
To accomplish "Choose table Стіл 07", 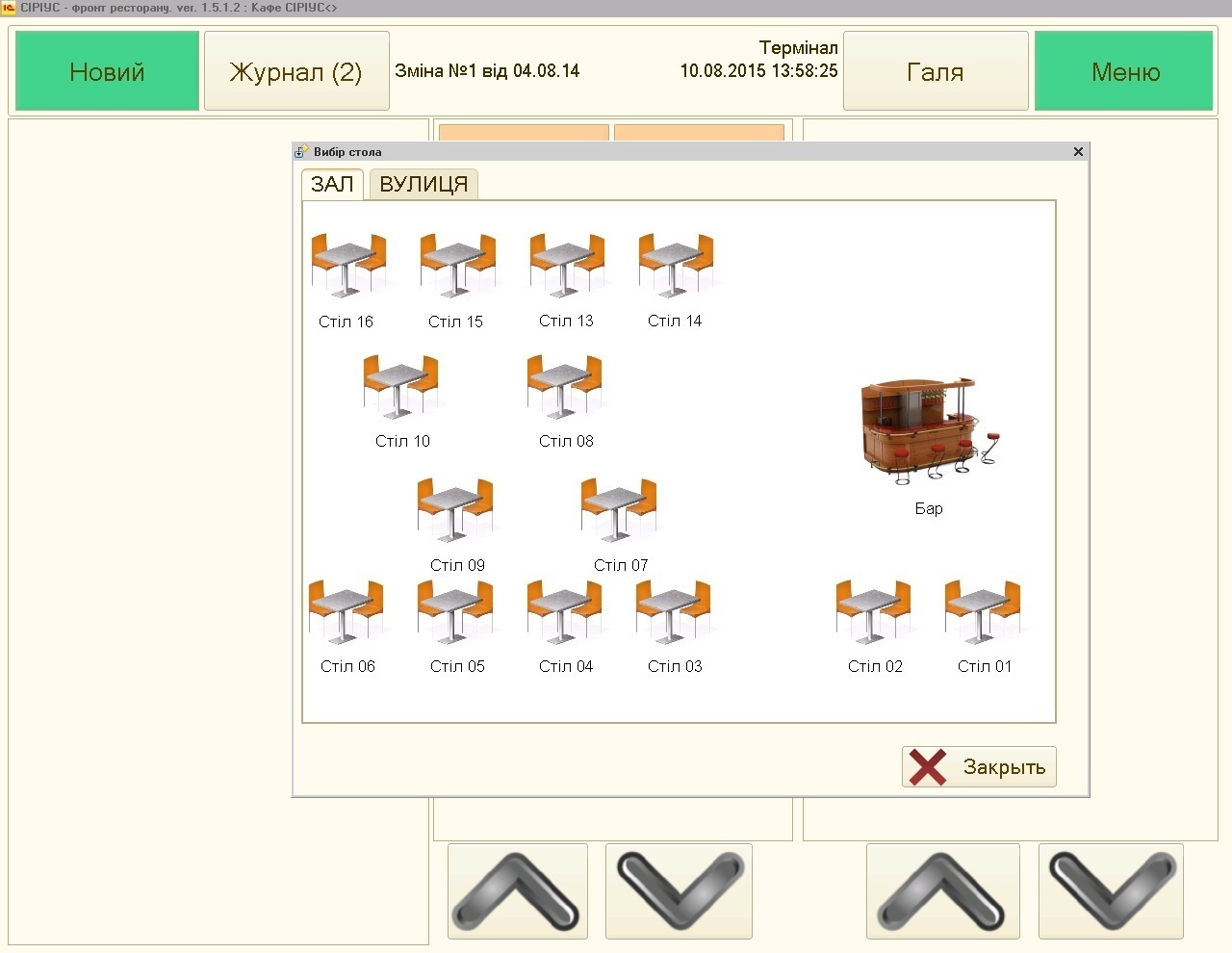I will point(620,509).
